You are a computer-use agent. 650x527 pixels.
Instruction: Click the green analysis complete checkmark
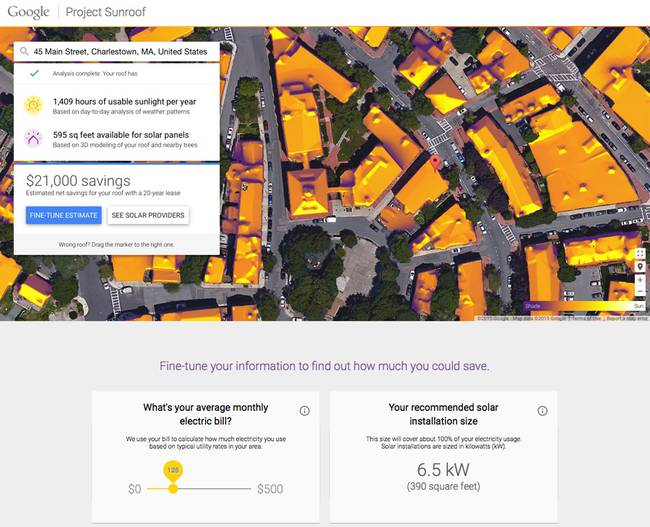pos(34,74)
